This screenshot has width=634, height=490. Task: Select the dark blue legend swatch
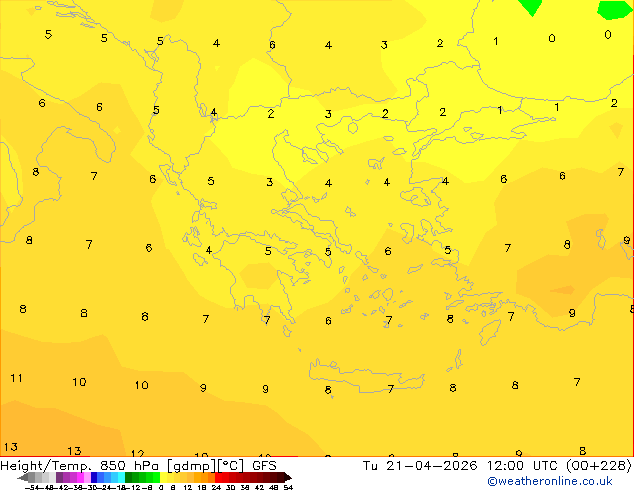coord(94,477)
